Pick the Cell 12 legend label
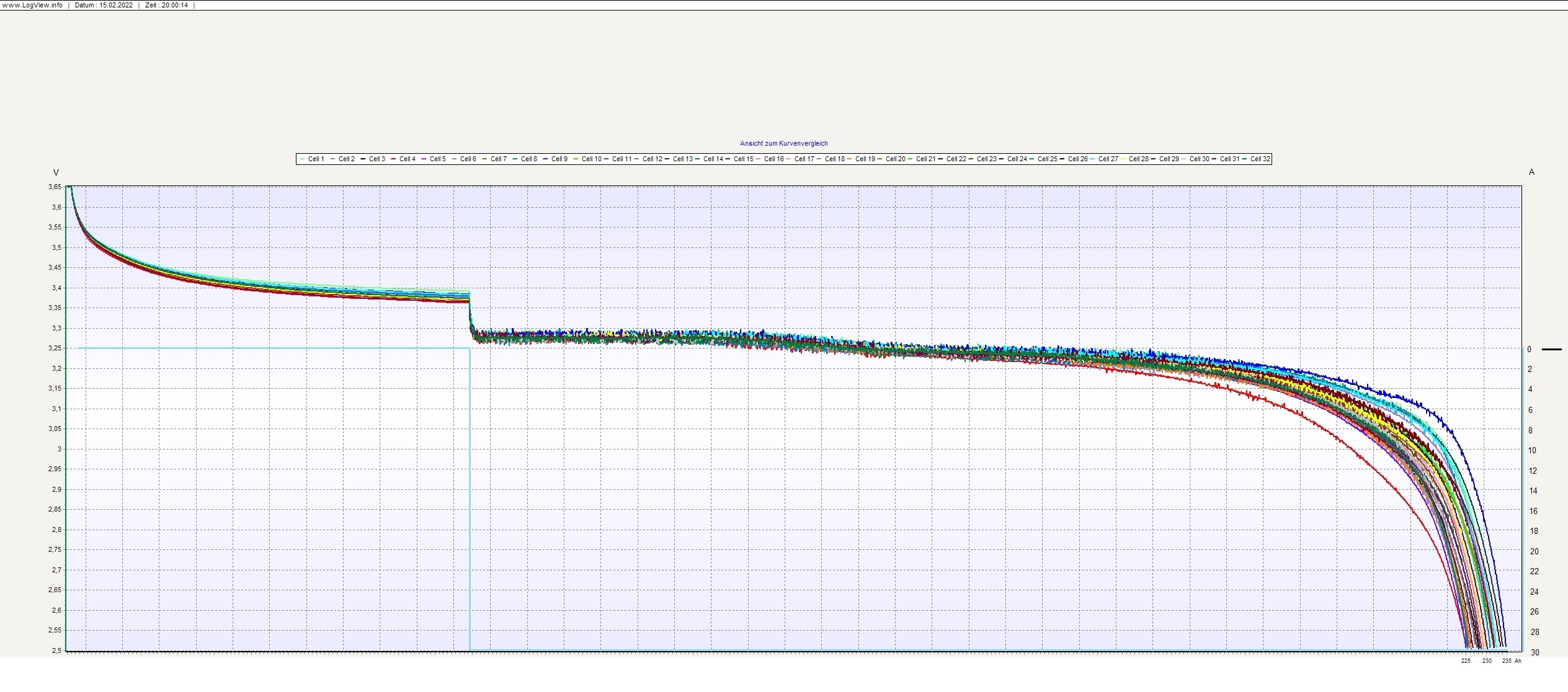 (653, 159)
